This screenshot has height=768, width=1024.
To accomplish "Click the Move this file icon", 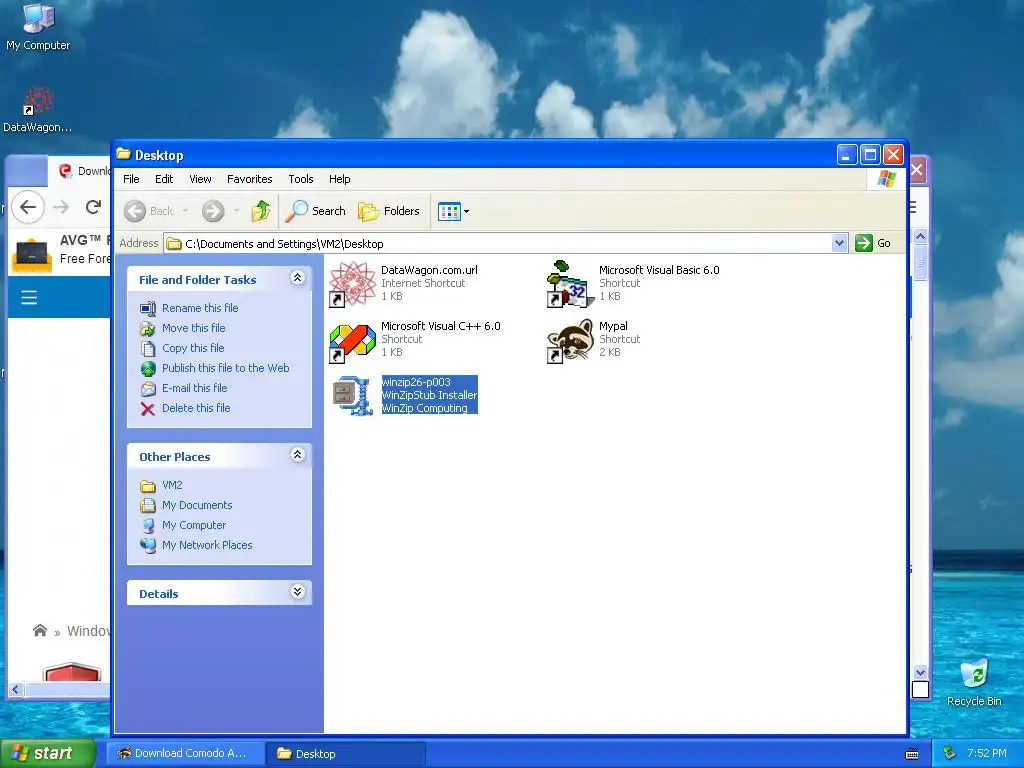I will coord(148,328).
